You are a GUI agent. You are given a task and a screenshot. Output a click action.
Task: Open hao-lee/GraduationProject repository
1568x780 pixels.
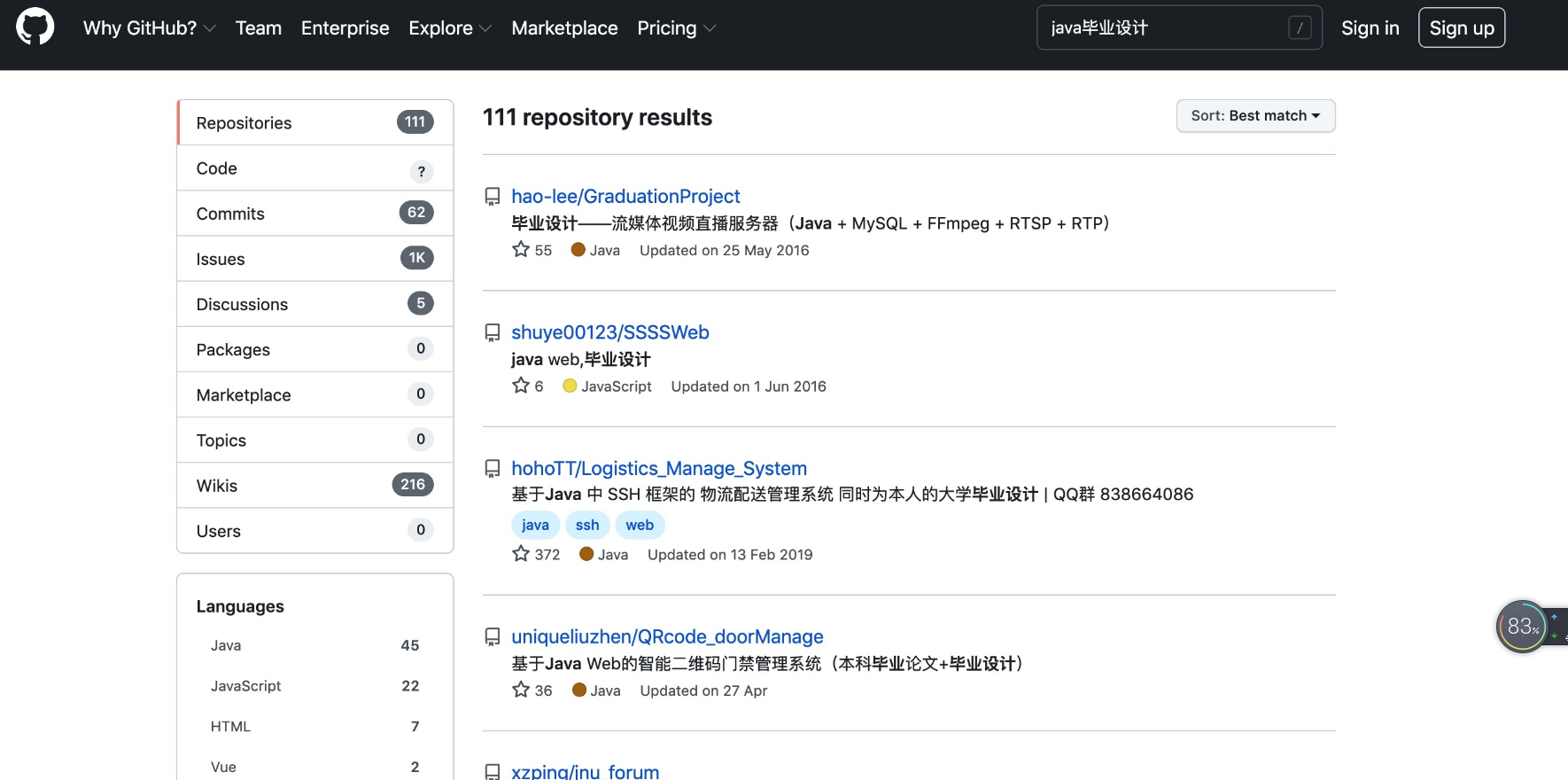click(x=625, y=197)
